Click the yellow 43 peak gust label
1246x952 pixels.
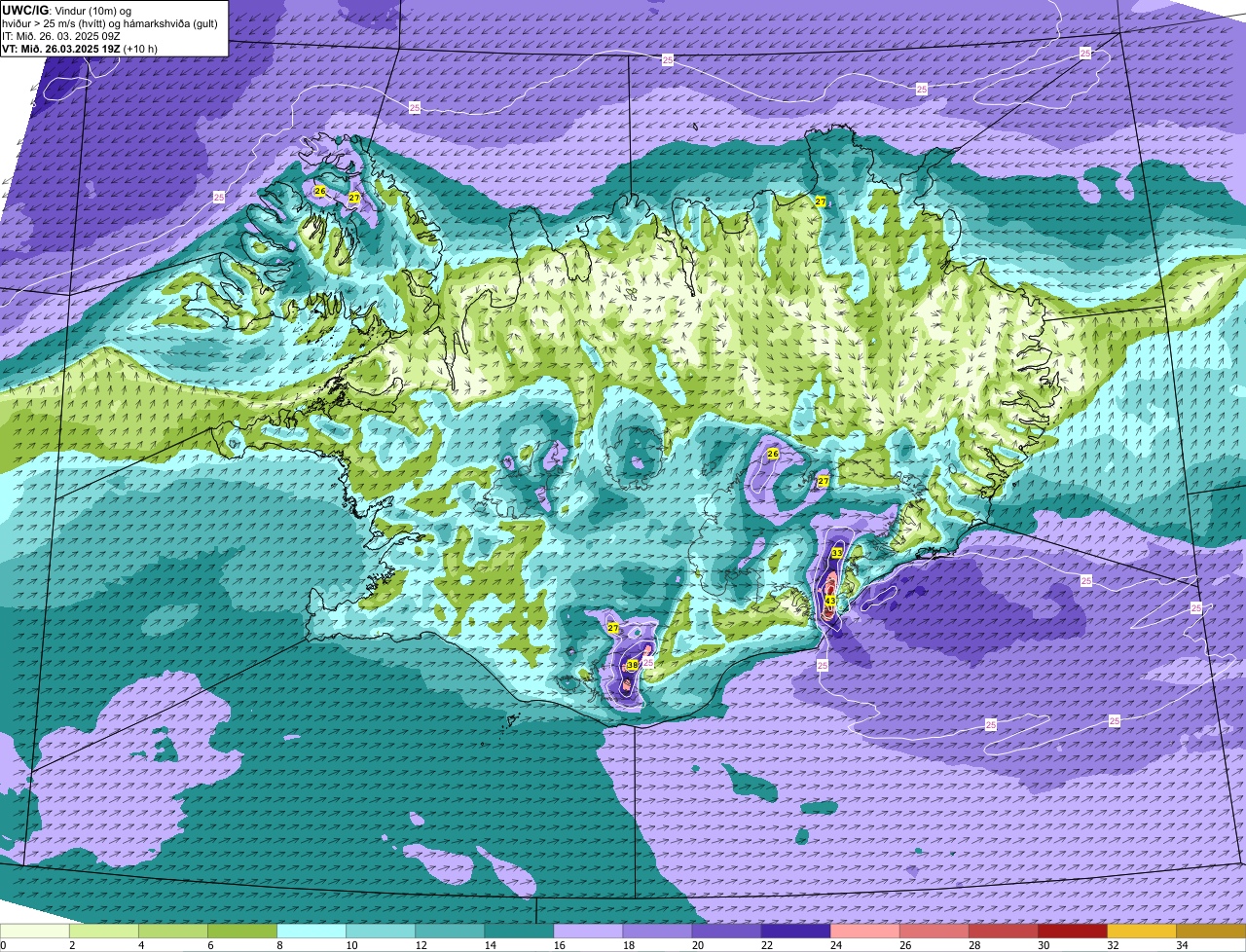pos(830,602)
